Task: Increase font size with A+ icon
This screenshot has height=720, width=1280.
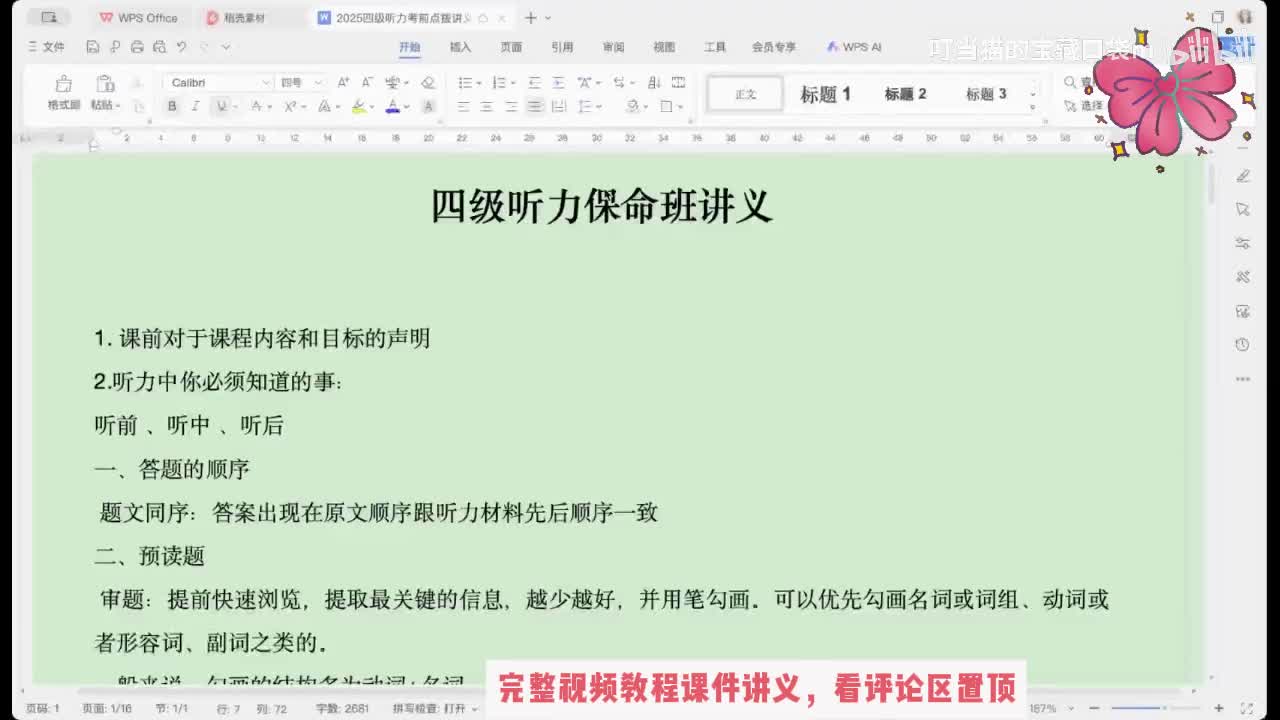Action: (343, 83)
